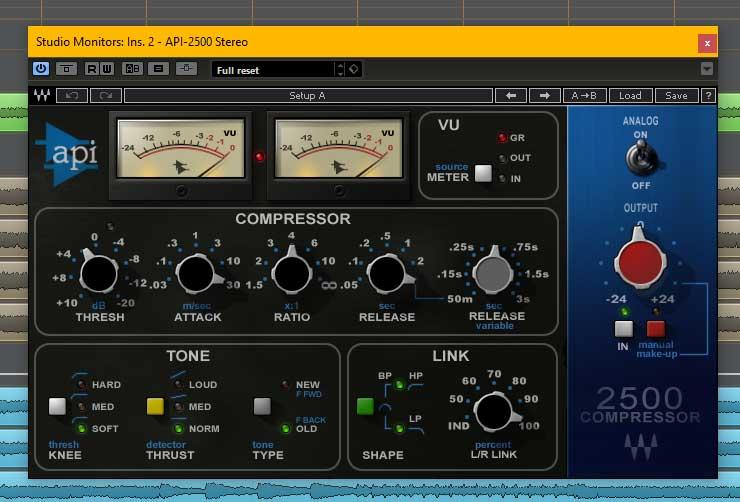Screen dimensions: 740x502
Task: Click the GR meter indicator LED
Action: (502, 138)
